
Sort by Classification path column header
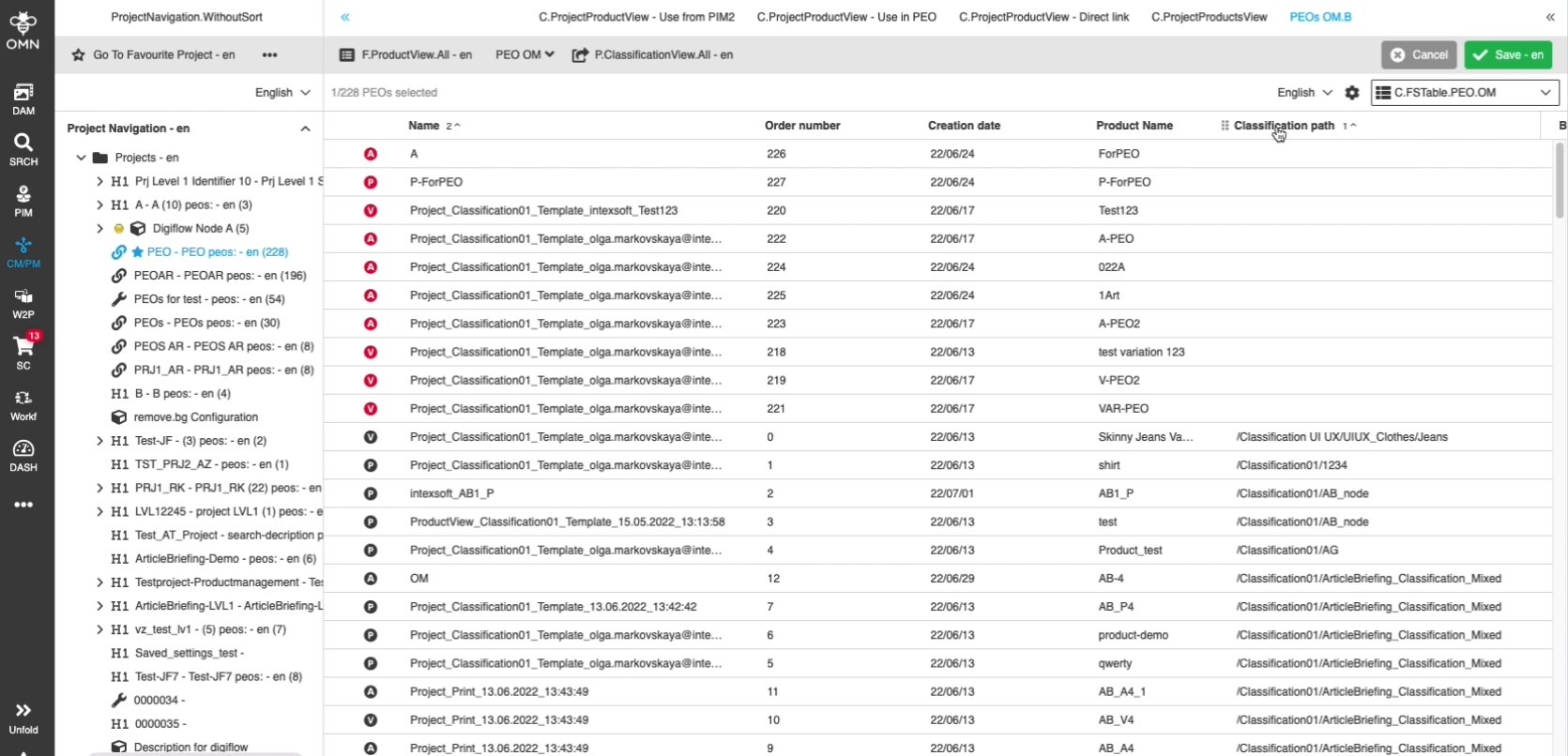(x=1284, y=126)
